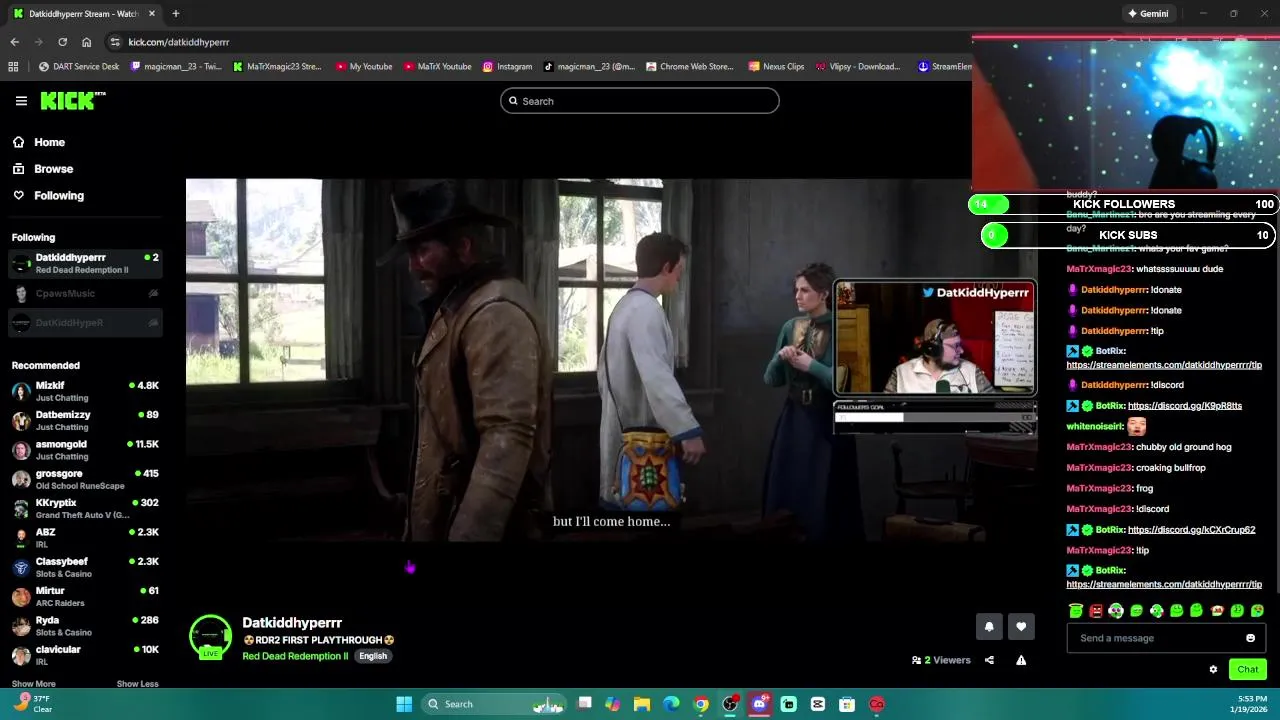Go back with browser back arrow
The height and width of the screenshot is (720, 1280).
coord(14,42)
